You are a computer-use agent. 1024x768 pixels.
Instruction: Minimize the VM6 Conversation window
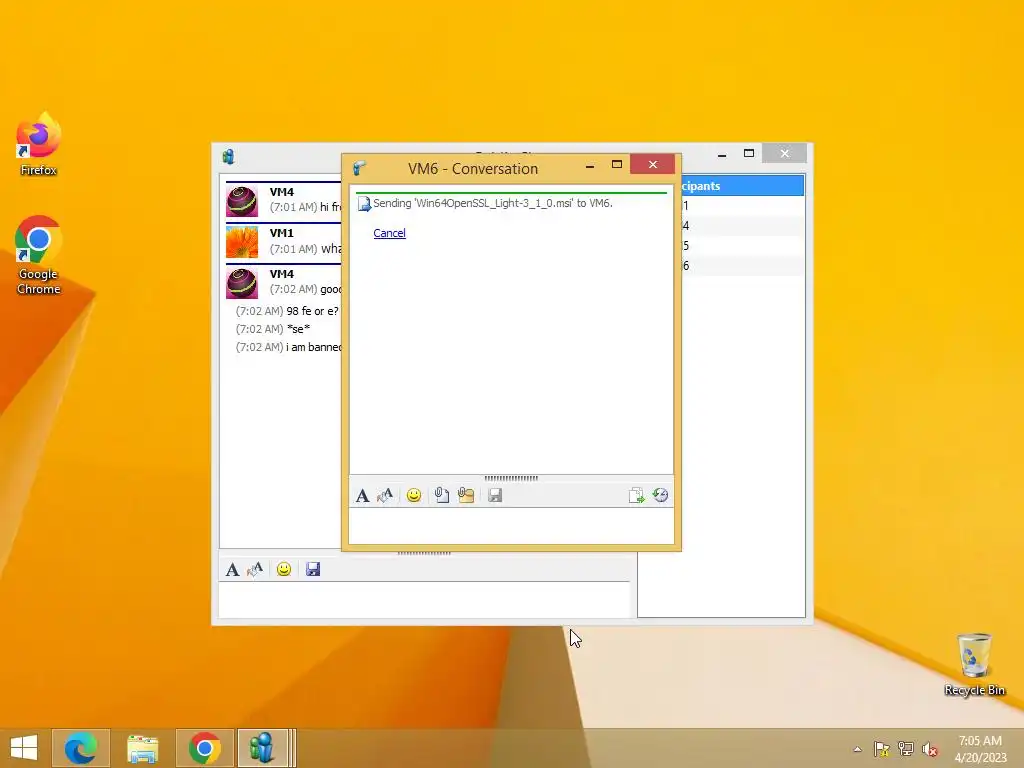pyautogui.click(x=590, y=165)
